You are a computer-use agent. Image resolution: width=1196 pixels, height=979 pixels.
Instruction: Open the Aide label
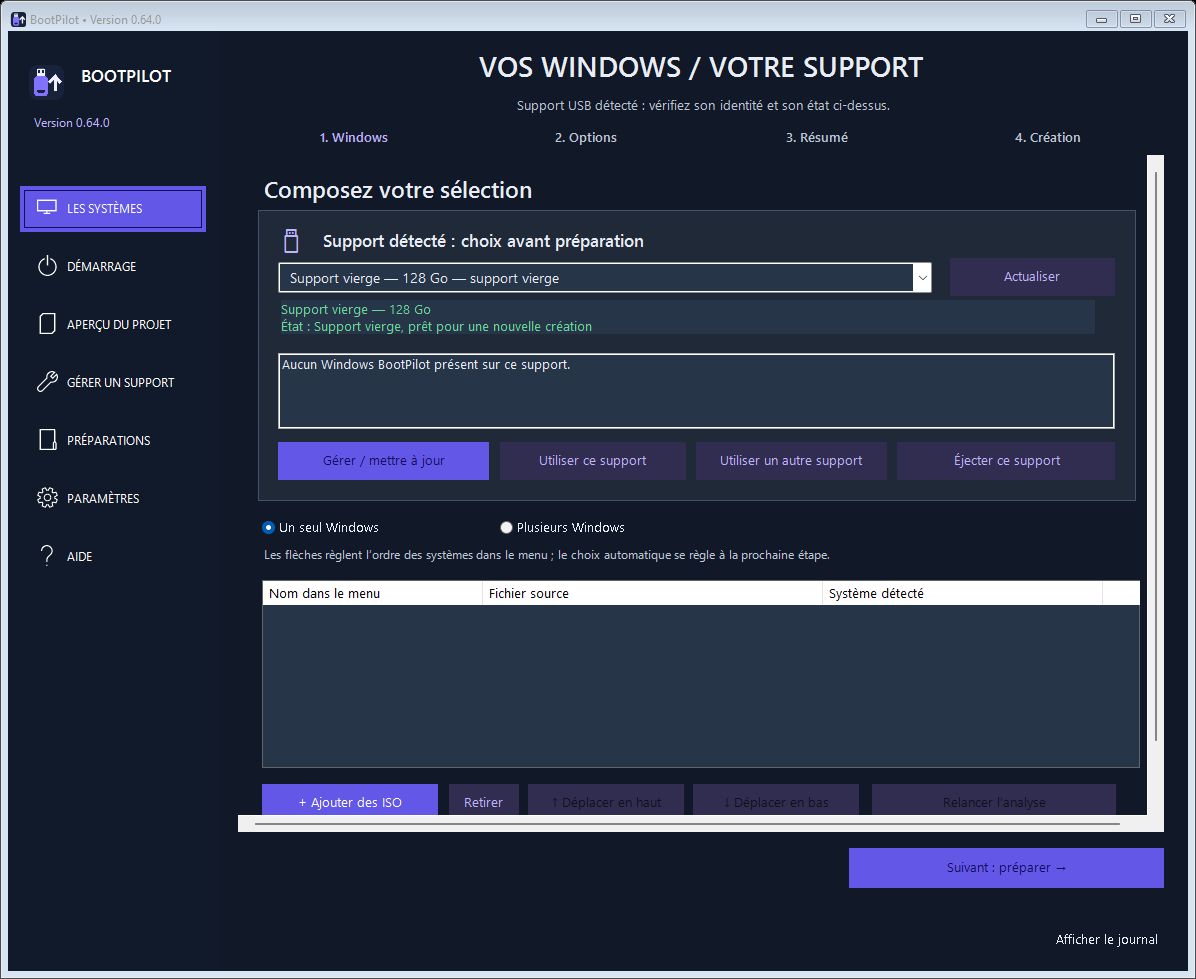click(79, 557)
